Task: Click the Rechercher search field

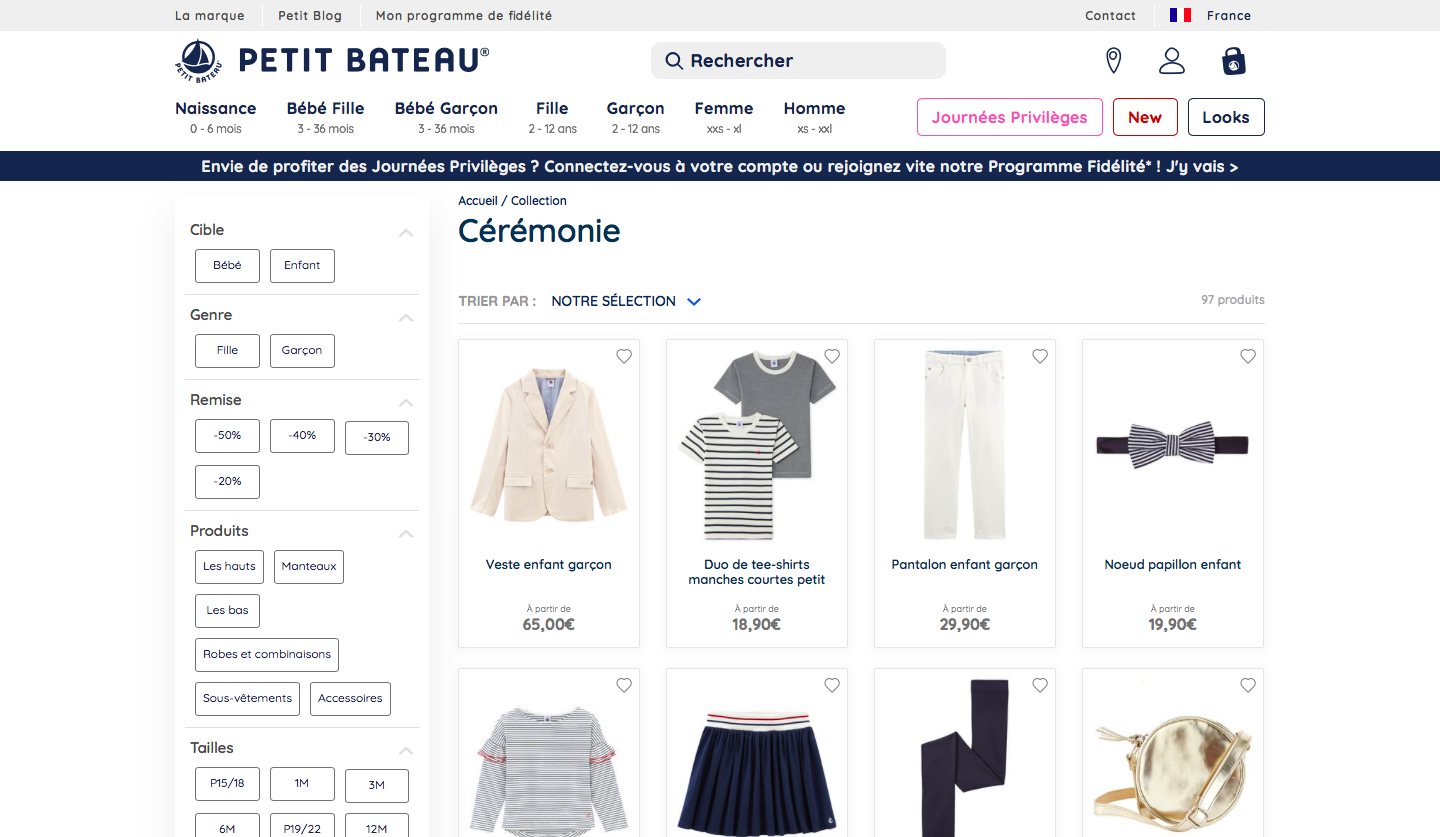Action: pyautogui.click(x=798, y=61)
